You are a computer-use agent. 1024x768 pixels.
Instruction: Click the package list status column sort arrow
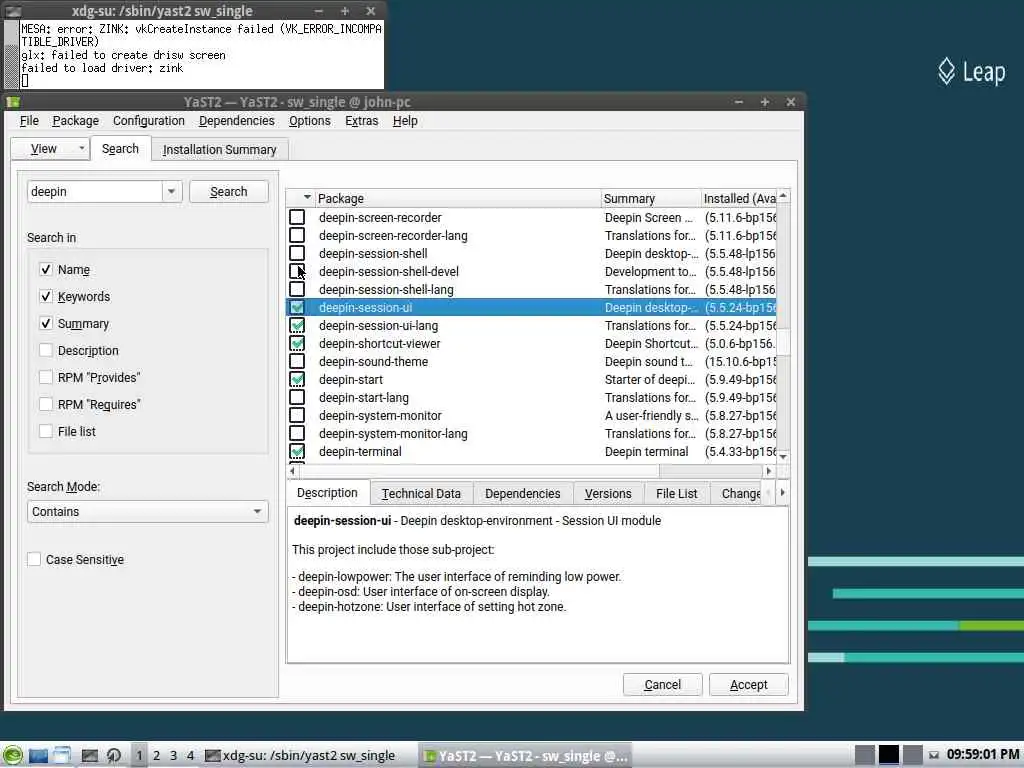307,198
